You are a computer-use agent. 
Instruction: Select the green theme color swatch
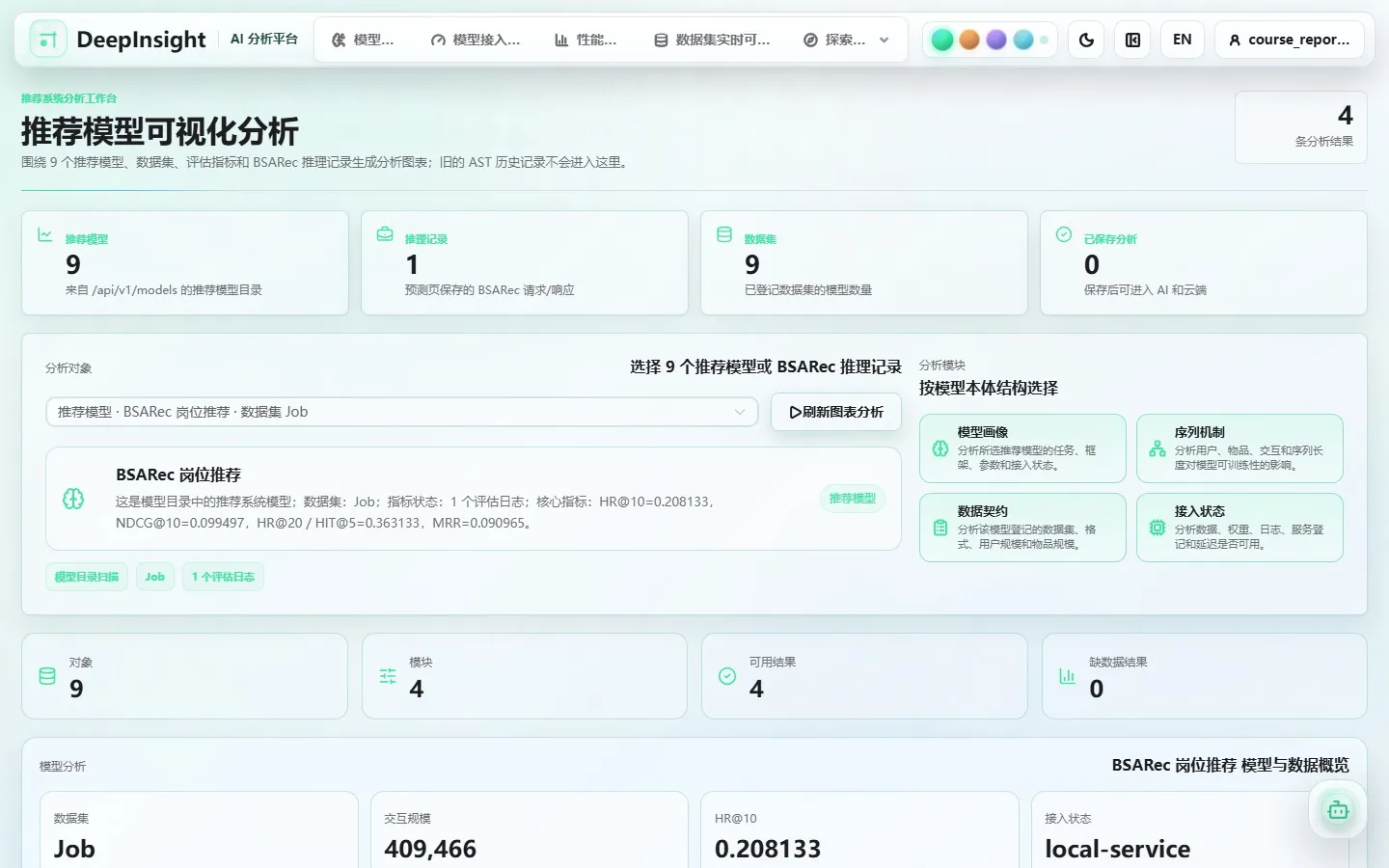pos(942,40)
